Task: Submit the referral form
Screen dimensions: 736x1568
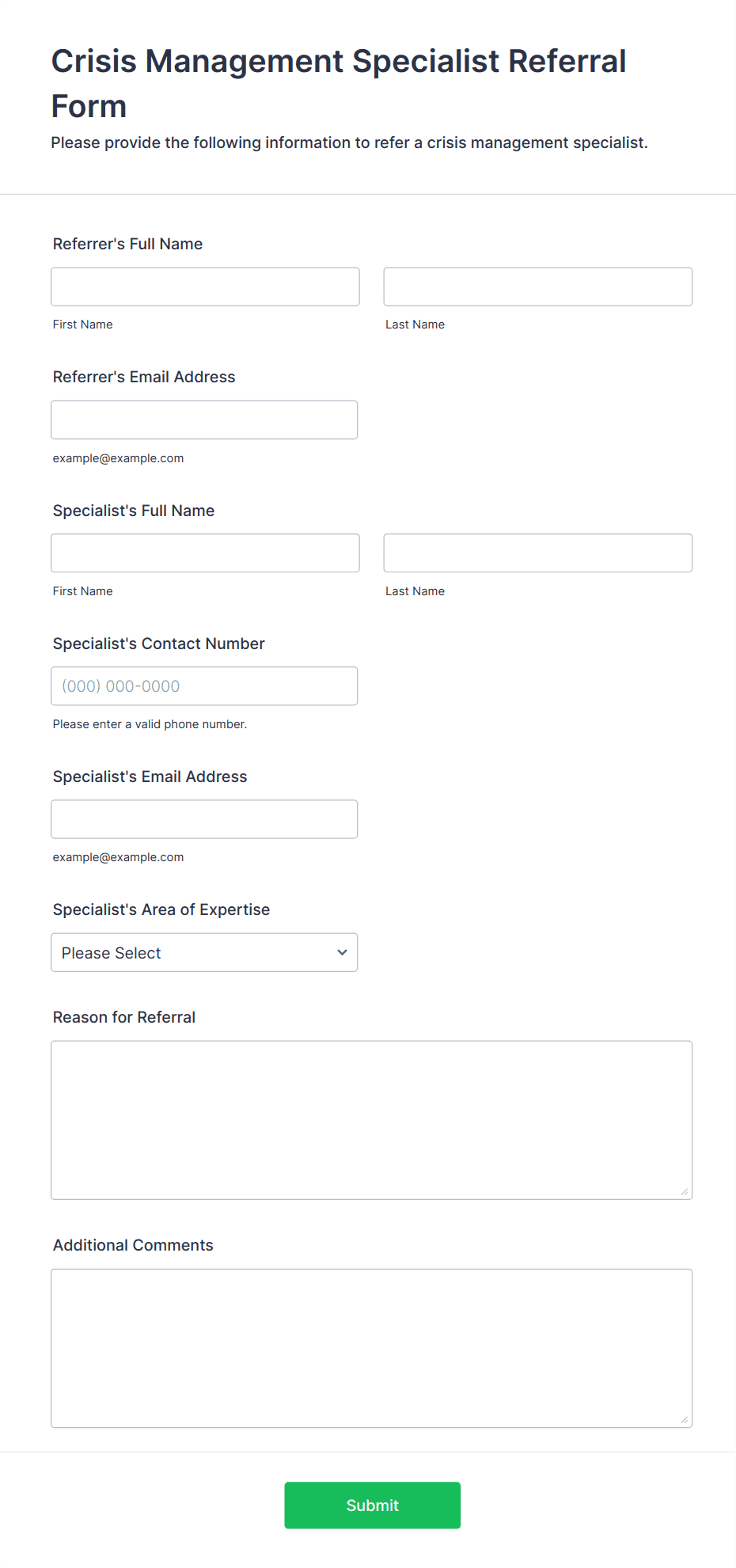Action: pyautogui.click(x=372, y=1505)
